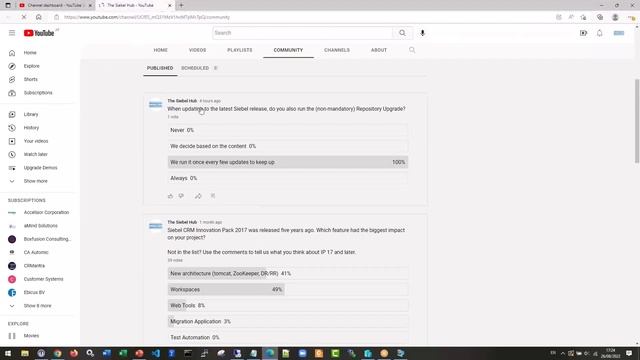Like the Repository Upgrade poll post
640x360 pixels.
click(x=171, y=196)
